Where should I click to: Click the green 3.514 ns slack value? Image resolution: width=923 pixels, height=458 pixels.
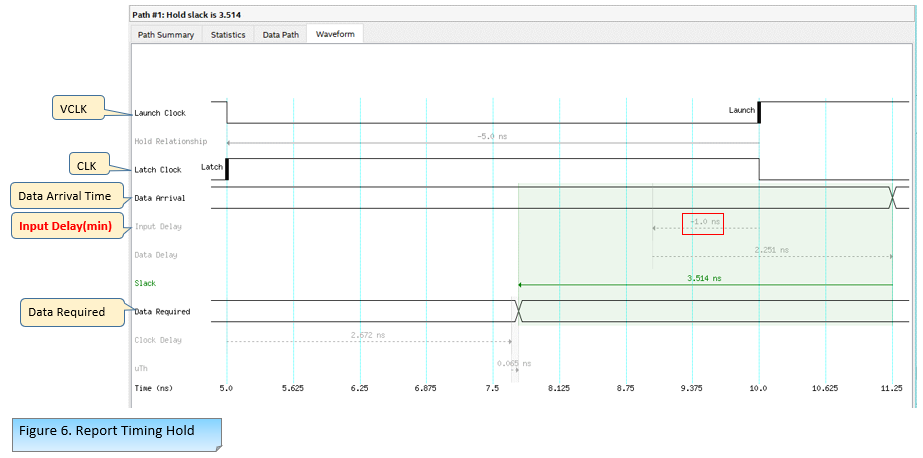pyautogui.click(x=705, y=278)
